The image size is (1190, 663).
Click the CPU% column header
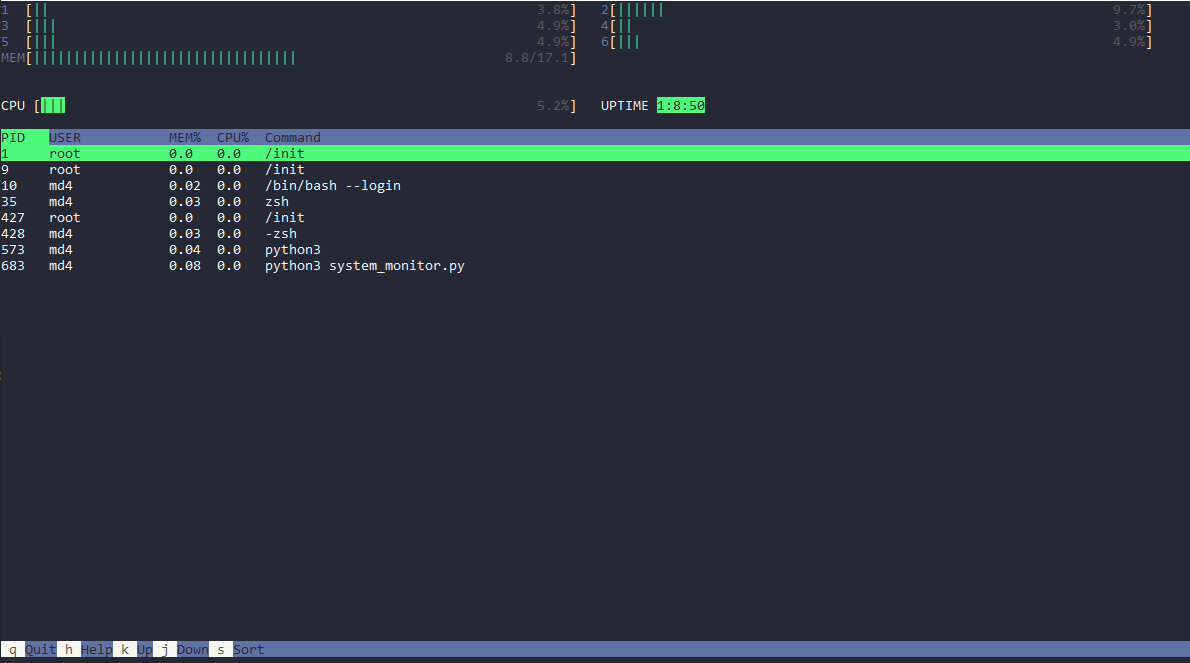pyautogui.click(x=233, y=137)
